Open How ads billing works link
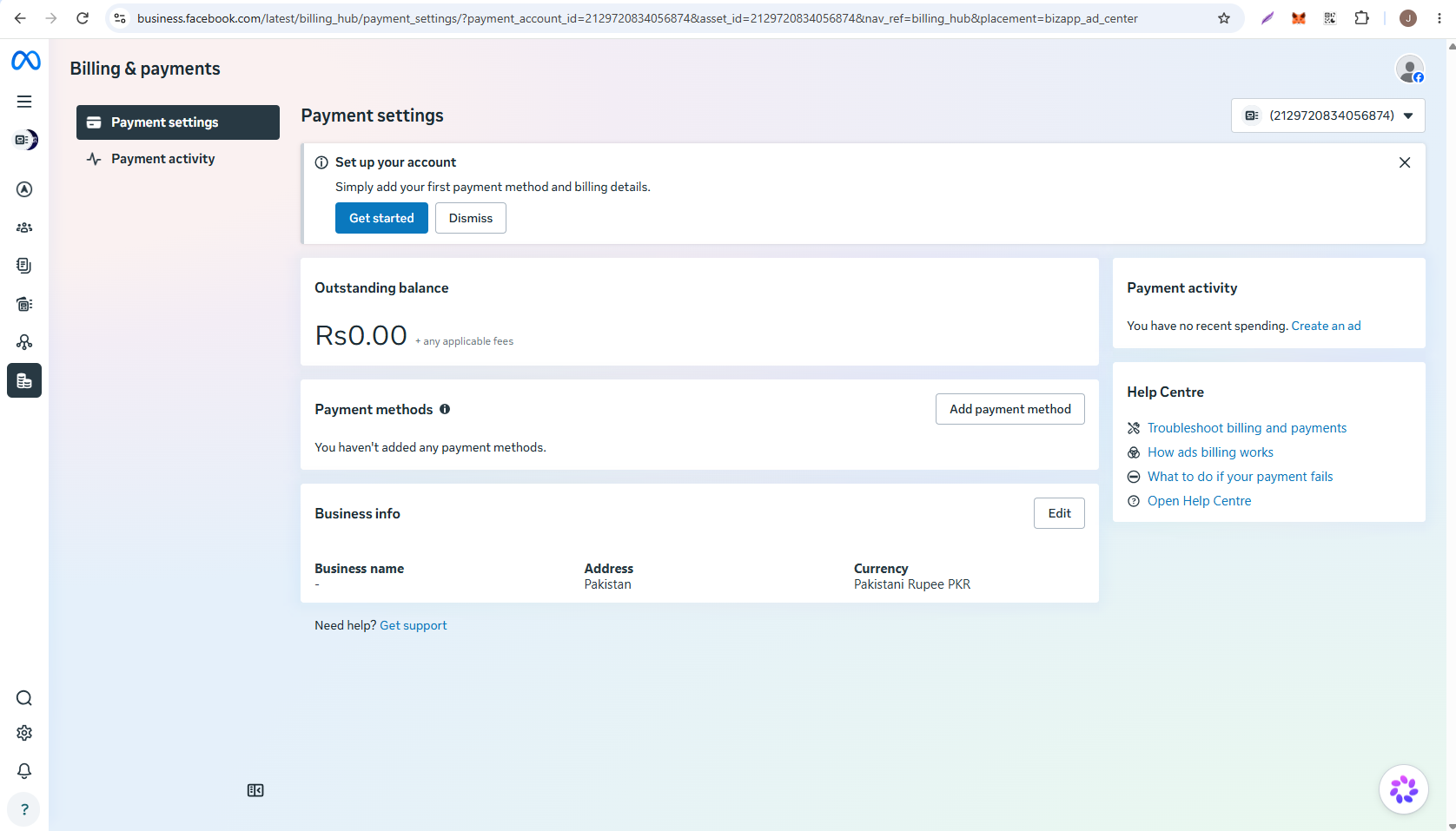Viewport: 1456px width, 831px height. (x=1210, y=452)
